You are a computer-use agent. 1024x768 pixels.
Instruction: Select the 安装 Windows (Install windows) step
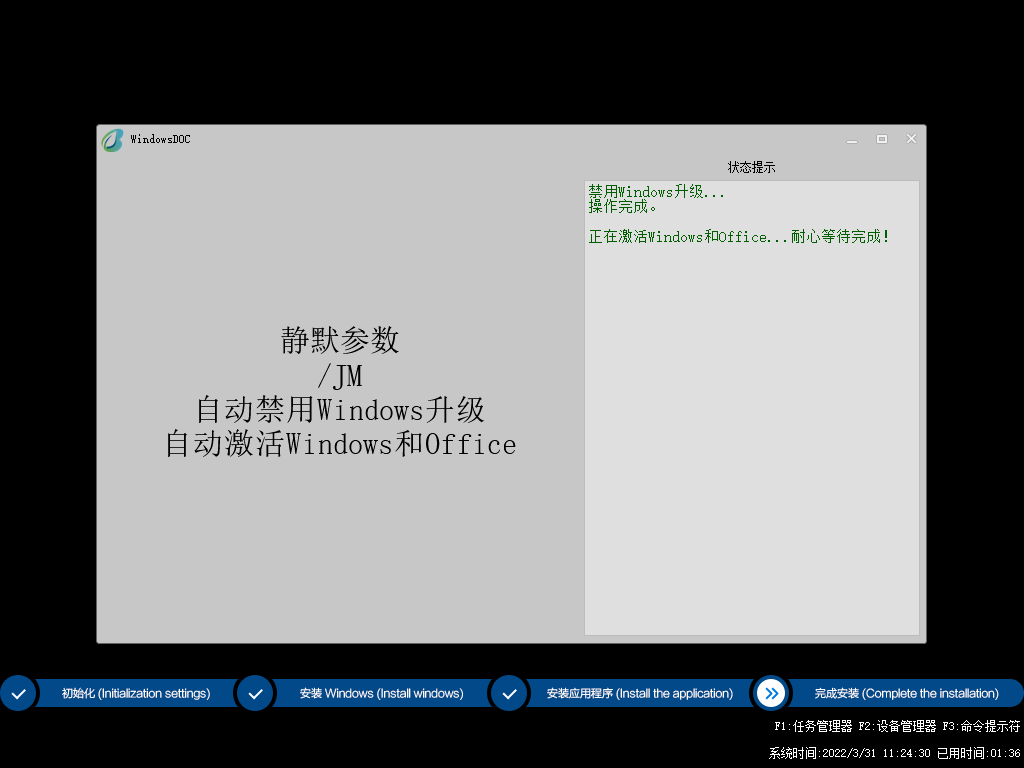tap(381, 694)
